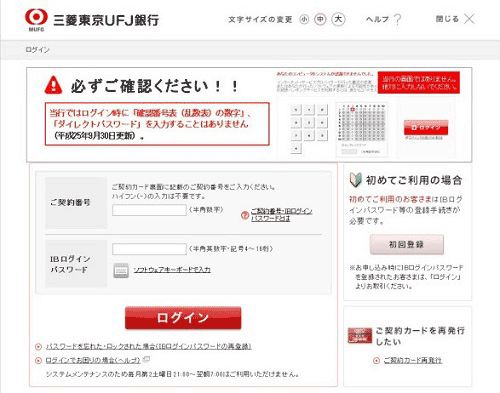This screenshot has height=393, width=500.
Task: Set font size to large (大)
Action: [x=338, y=19]
